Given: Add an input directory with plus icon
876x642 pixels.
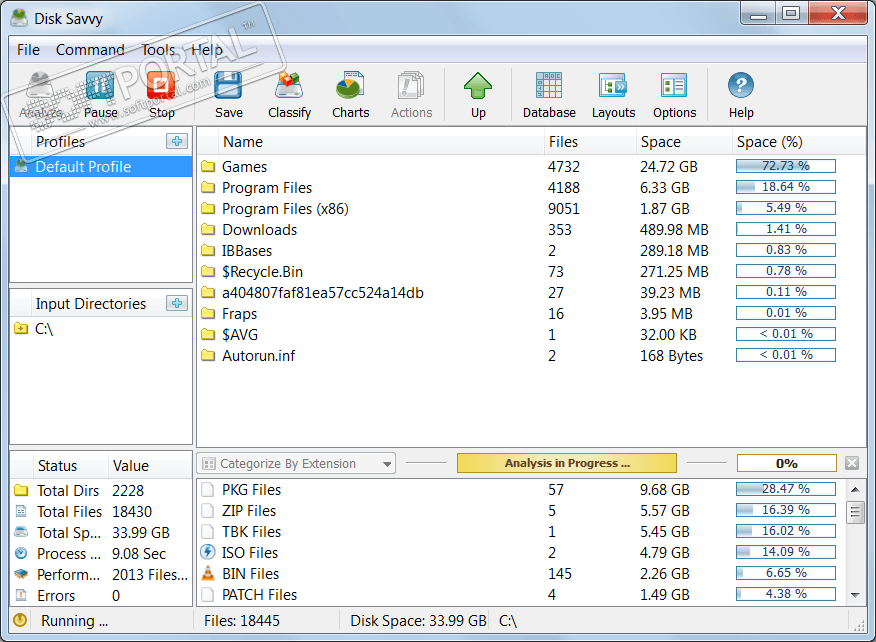Looking at the screenshot, I should (177, 303).
